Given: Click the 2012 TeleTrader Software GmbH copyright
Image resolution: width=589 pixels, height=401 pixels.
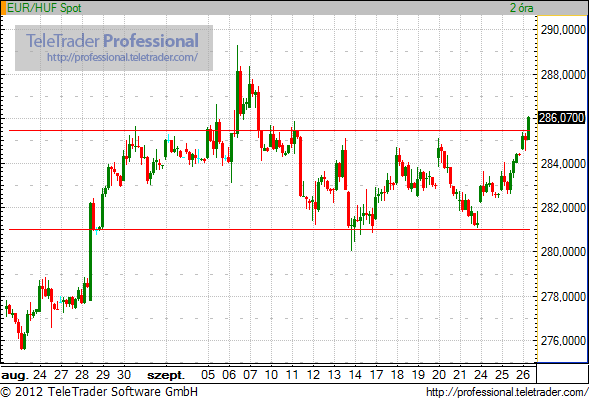Looking at the screenshot, I should 99,392.
